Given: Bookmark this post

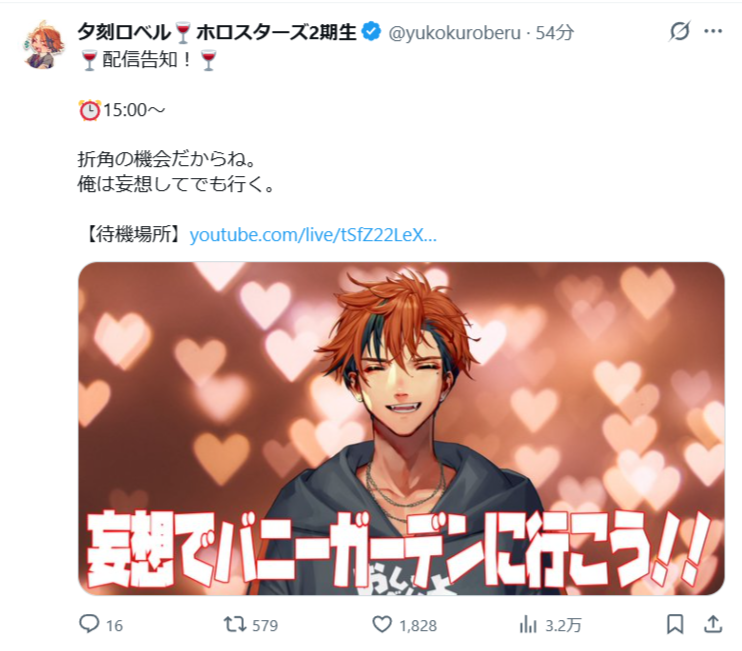Looking at the screenshot, I should point(675,625).
